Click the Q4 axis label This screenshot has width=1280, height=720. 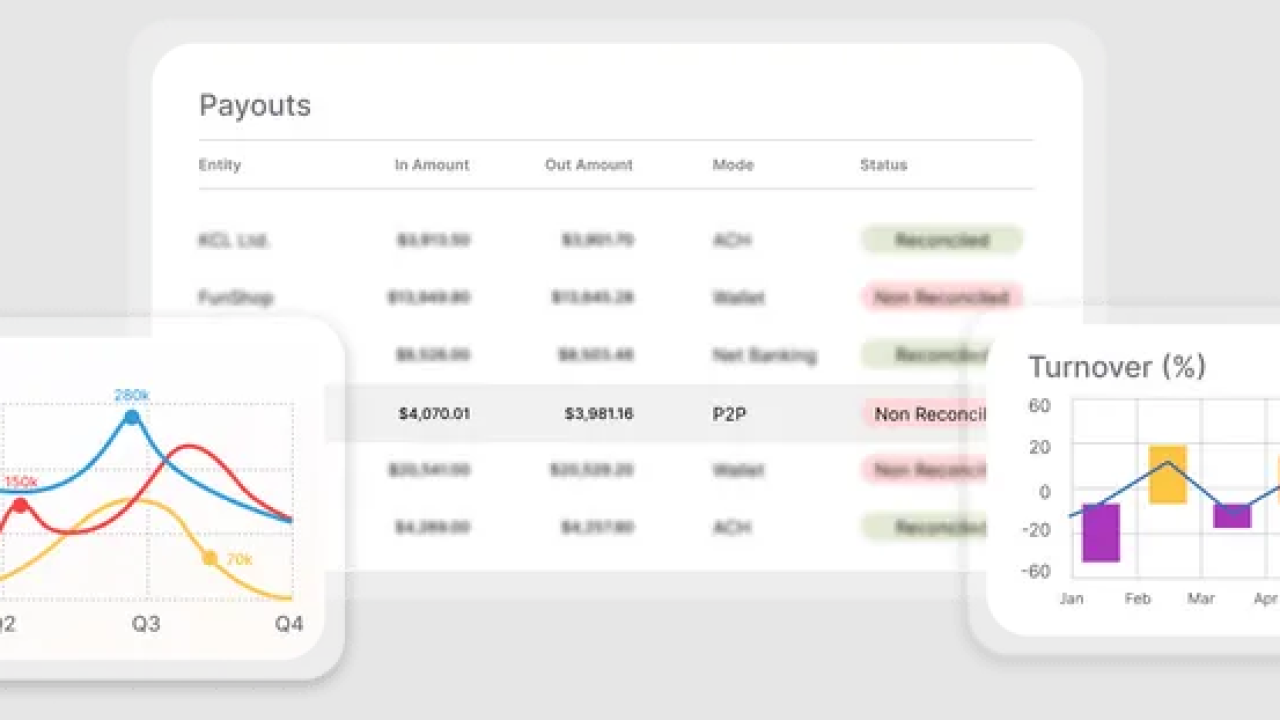[289, 624]
